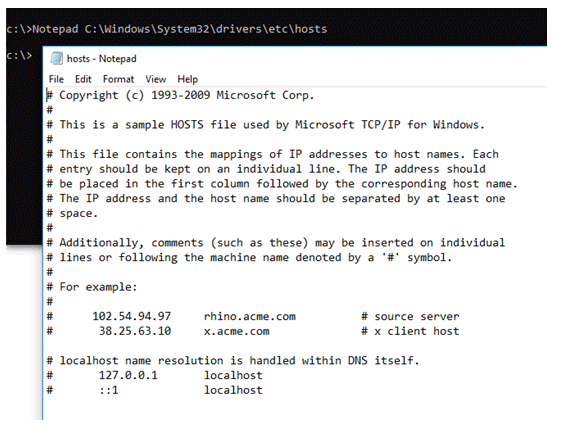Screen dimensions: 582x427
Task: Click on the ::1 IPv6 entry
Action: 109,390
